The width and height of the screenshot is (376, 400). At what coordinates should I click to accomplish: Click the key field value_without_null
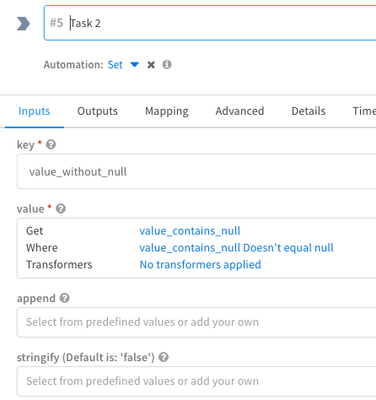pyautogui.click(x=197, y=171)
